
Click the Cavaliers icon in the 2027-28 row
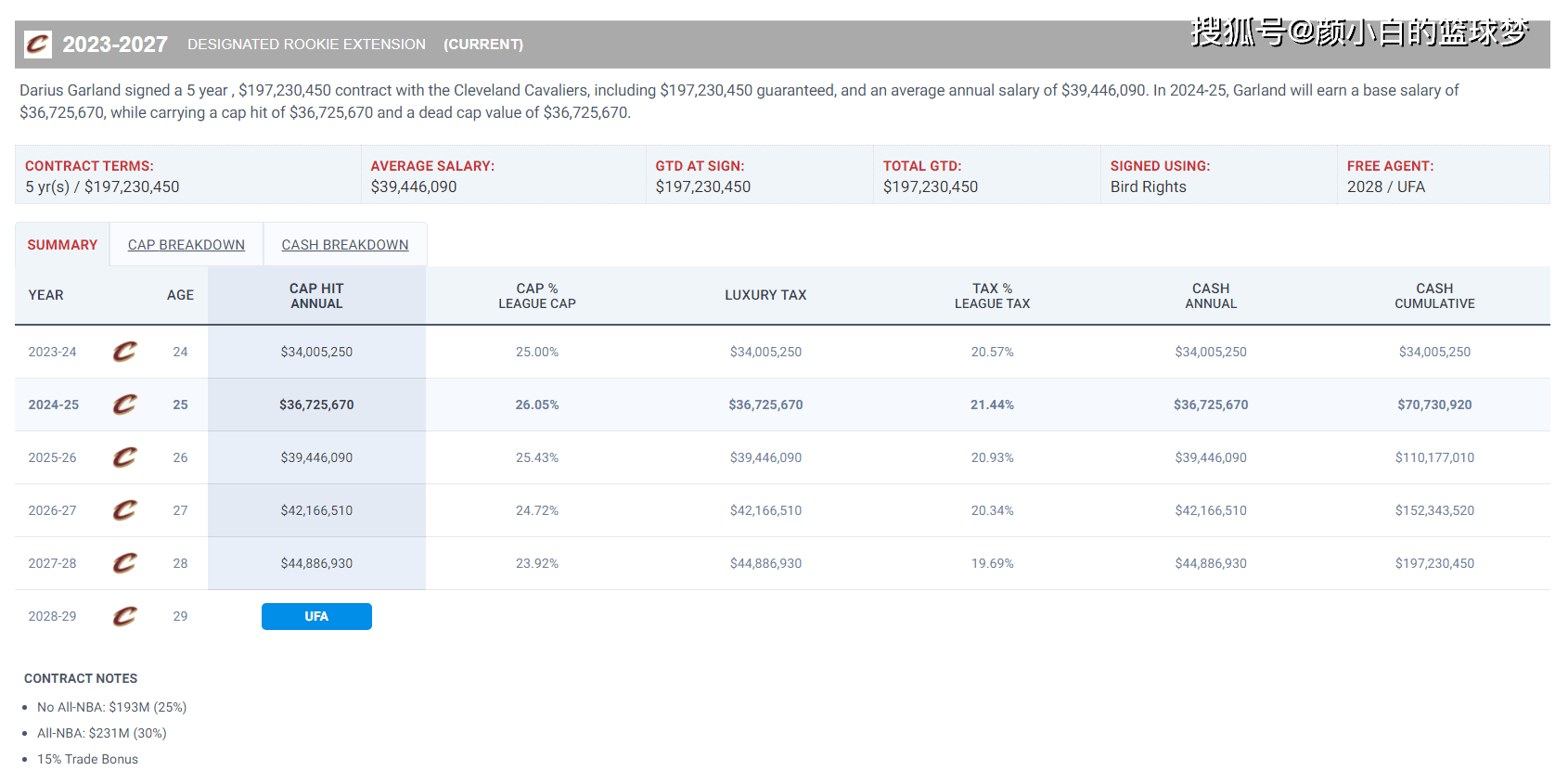[124, 563]
